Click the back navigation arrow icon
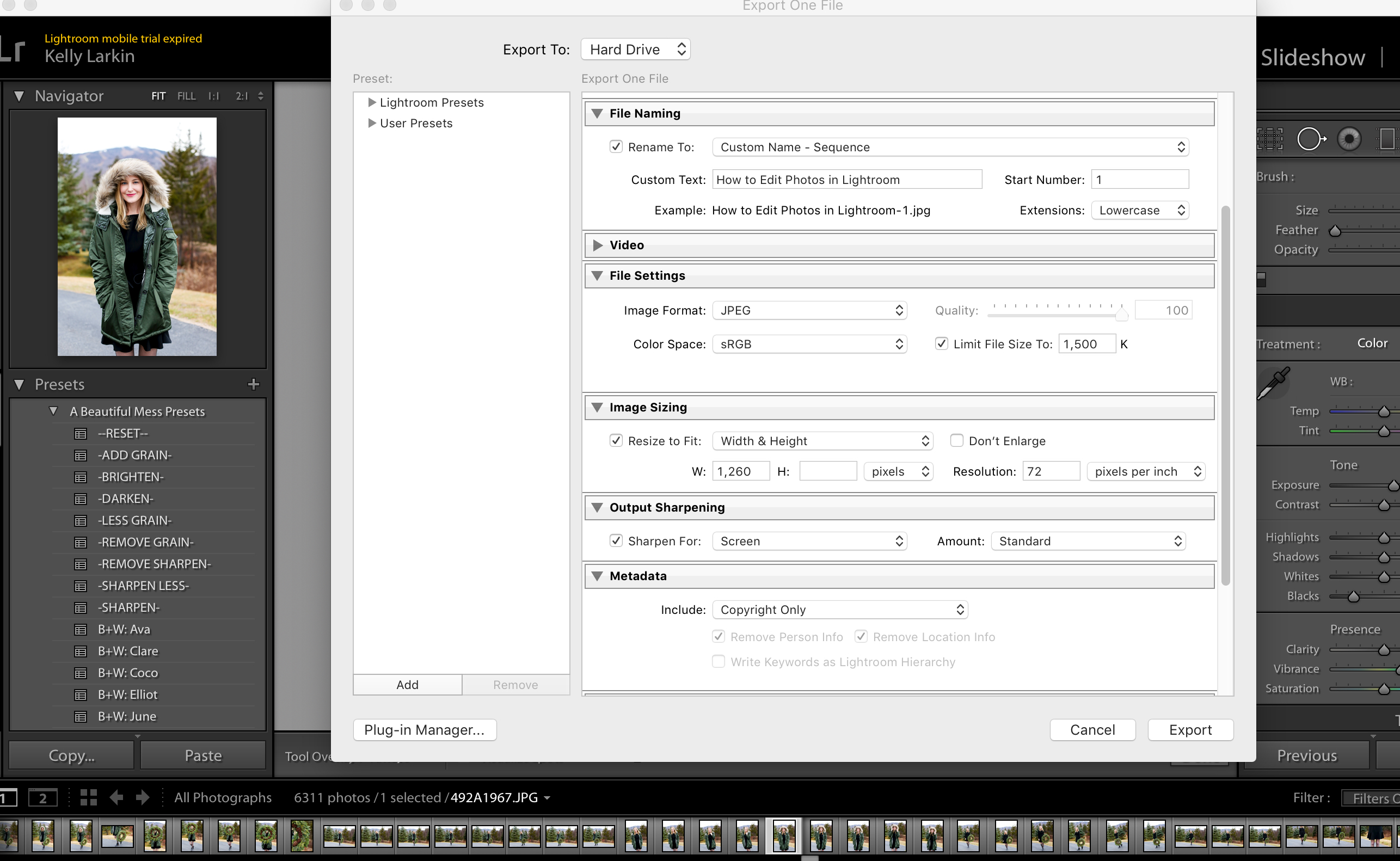The width and height of the screenshot is (1400, 861). tap(117, 797)
